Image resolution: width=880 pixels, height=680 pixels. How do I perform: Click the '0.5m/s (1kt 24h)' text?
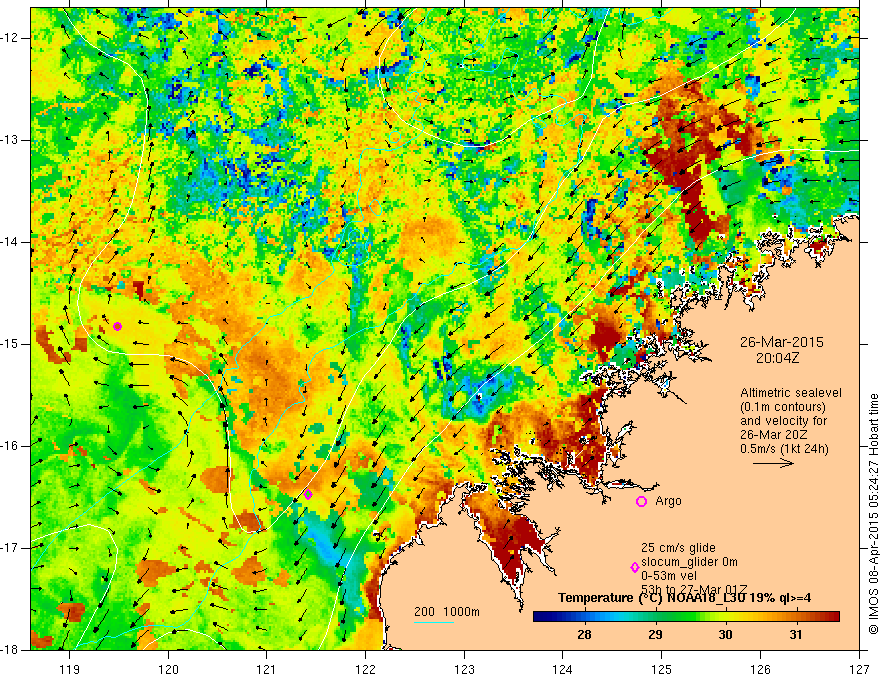tap(784, 449)
